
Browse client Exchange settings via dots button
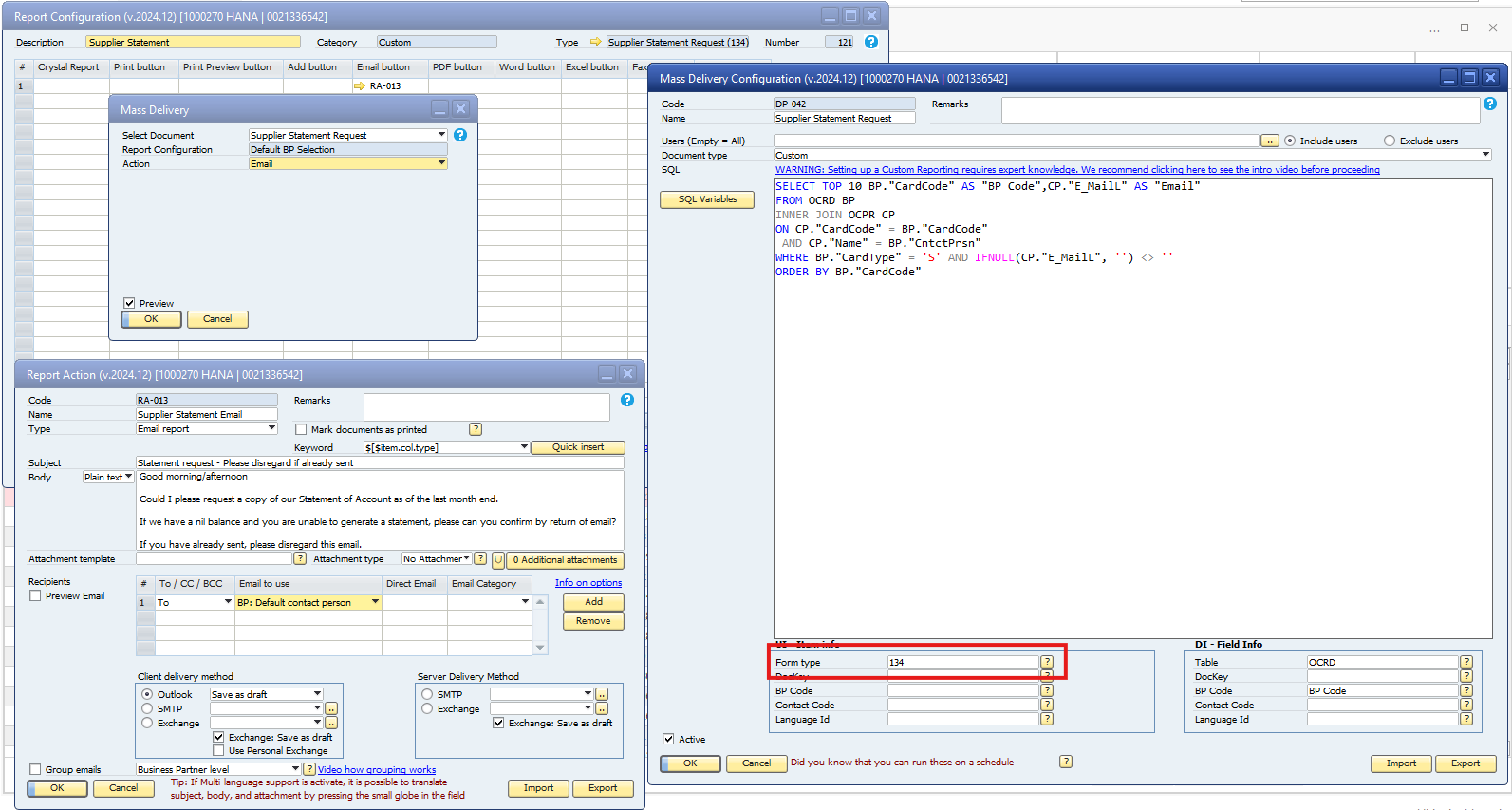click(331, 723)
